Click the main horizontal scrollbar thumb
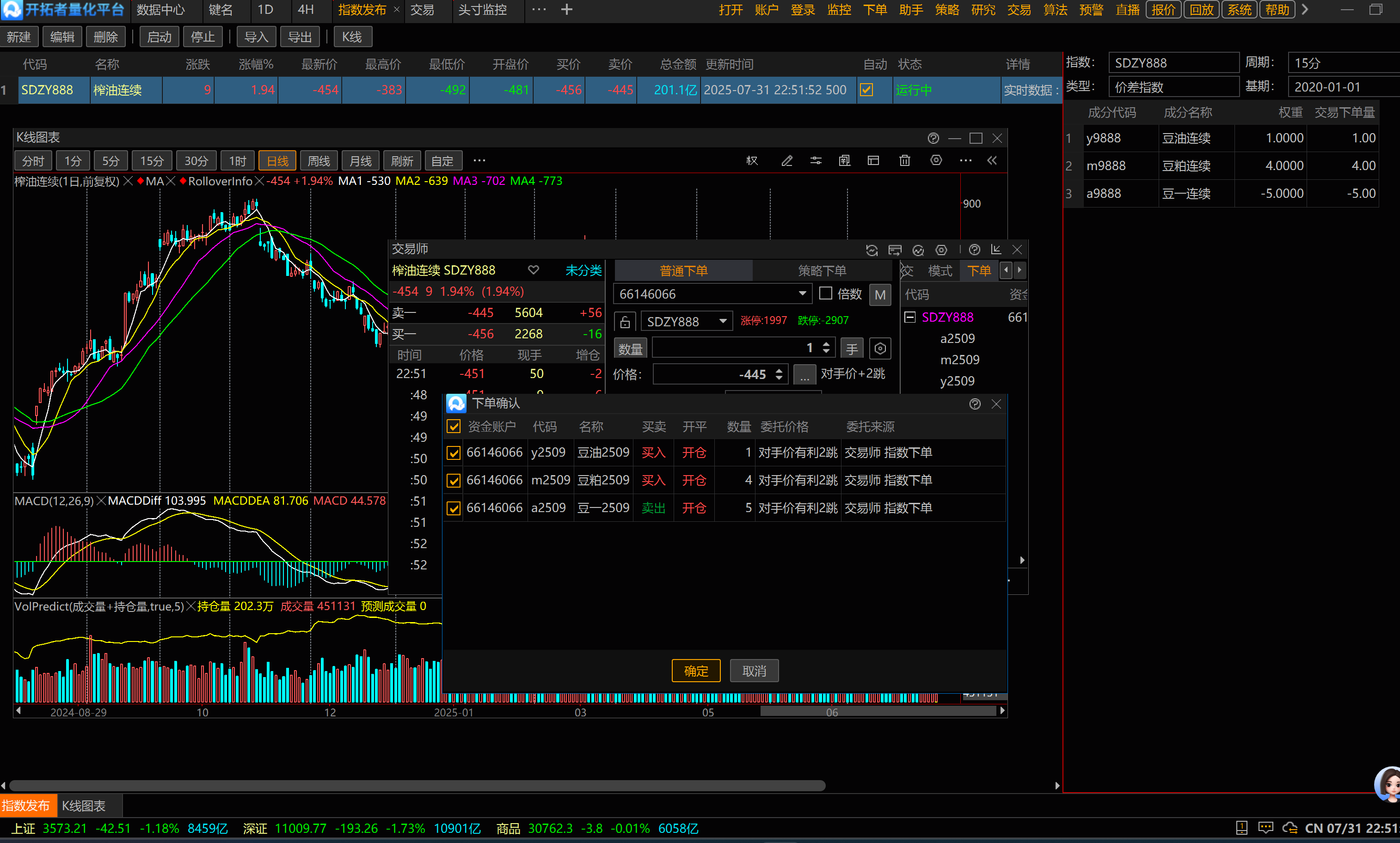1400x843 pixels. pyautogui.click(x=417, y=786)
